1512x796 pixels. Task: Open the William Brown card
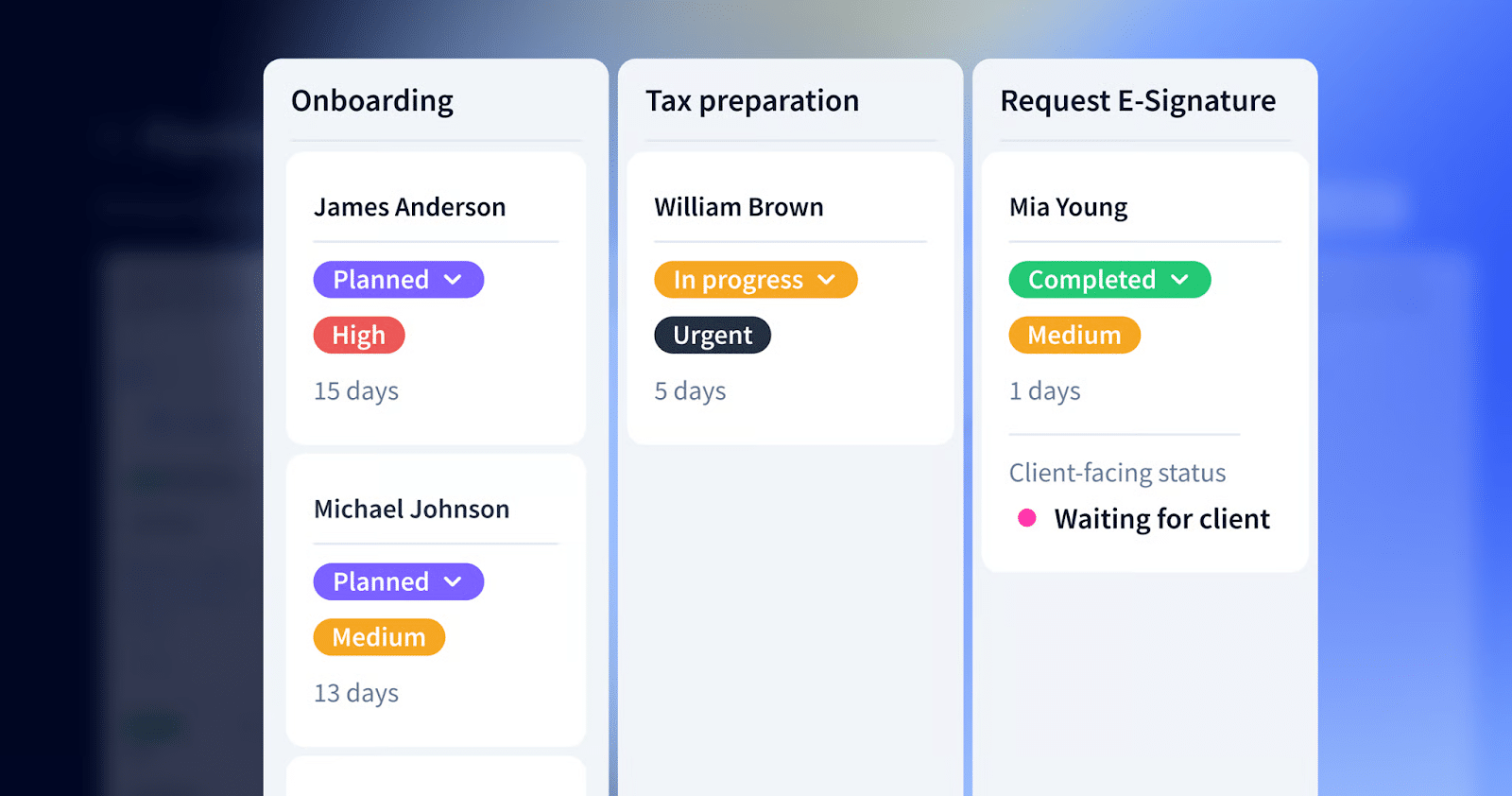pos(739,207)
